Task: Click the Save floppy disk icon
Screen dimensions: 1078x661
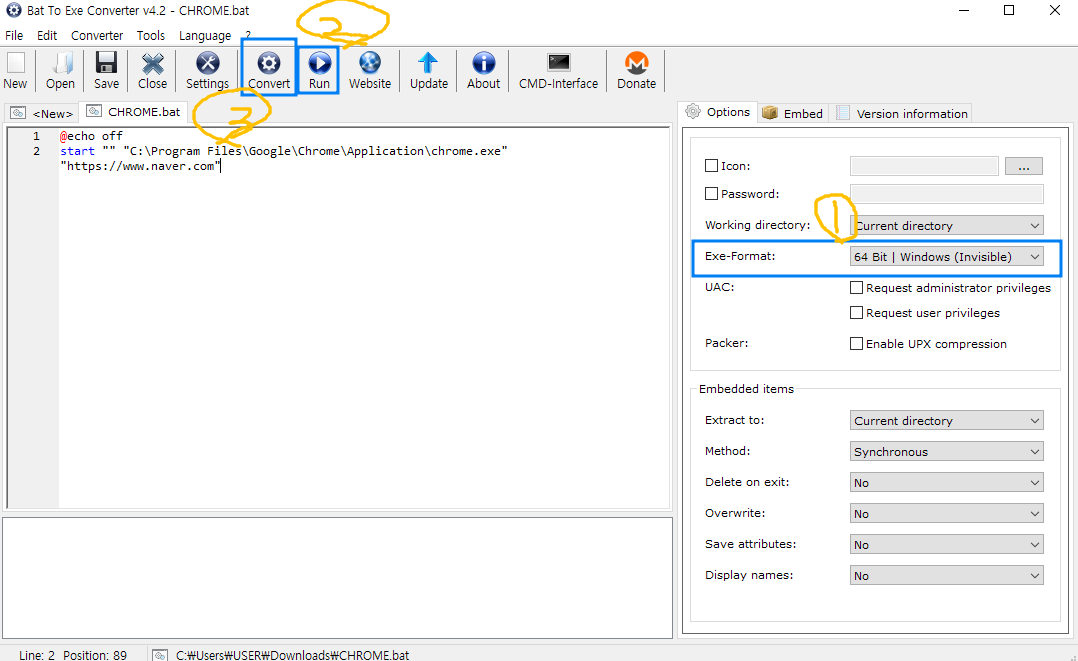Action: 107,63
